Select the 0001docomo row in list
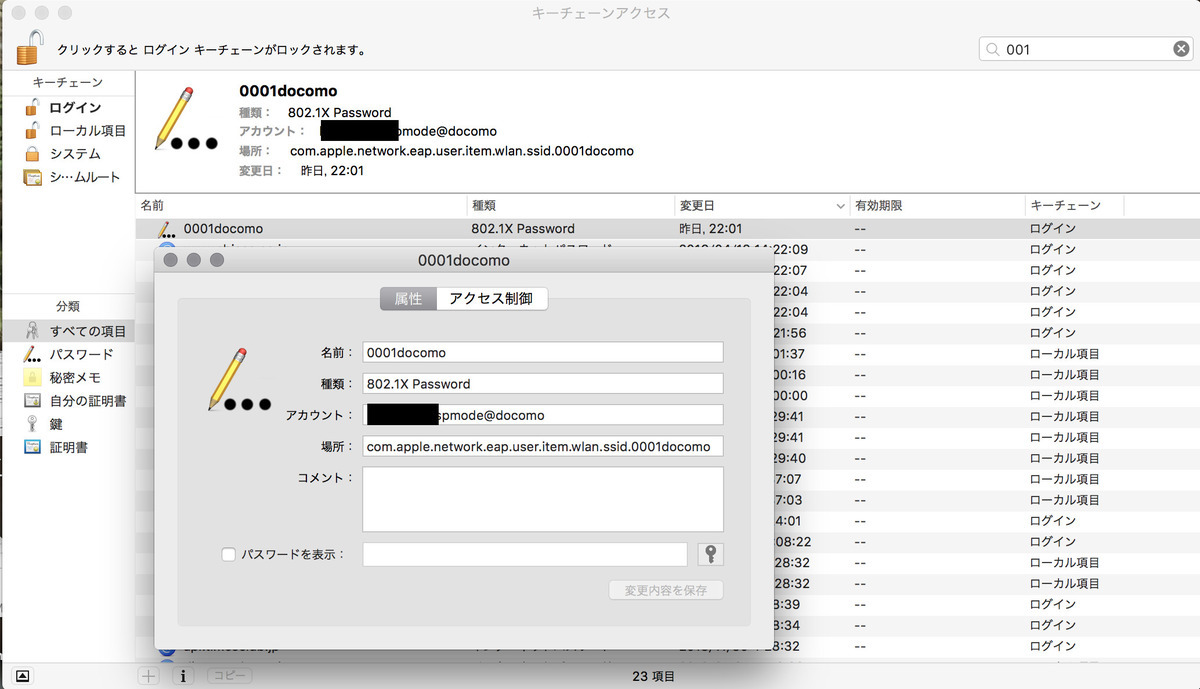 click(667, 228)
